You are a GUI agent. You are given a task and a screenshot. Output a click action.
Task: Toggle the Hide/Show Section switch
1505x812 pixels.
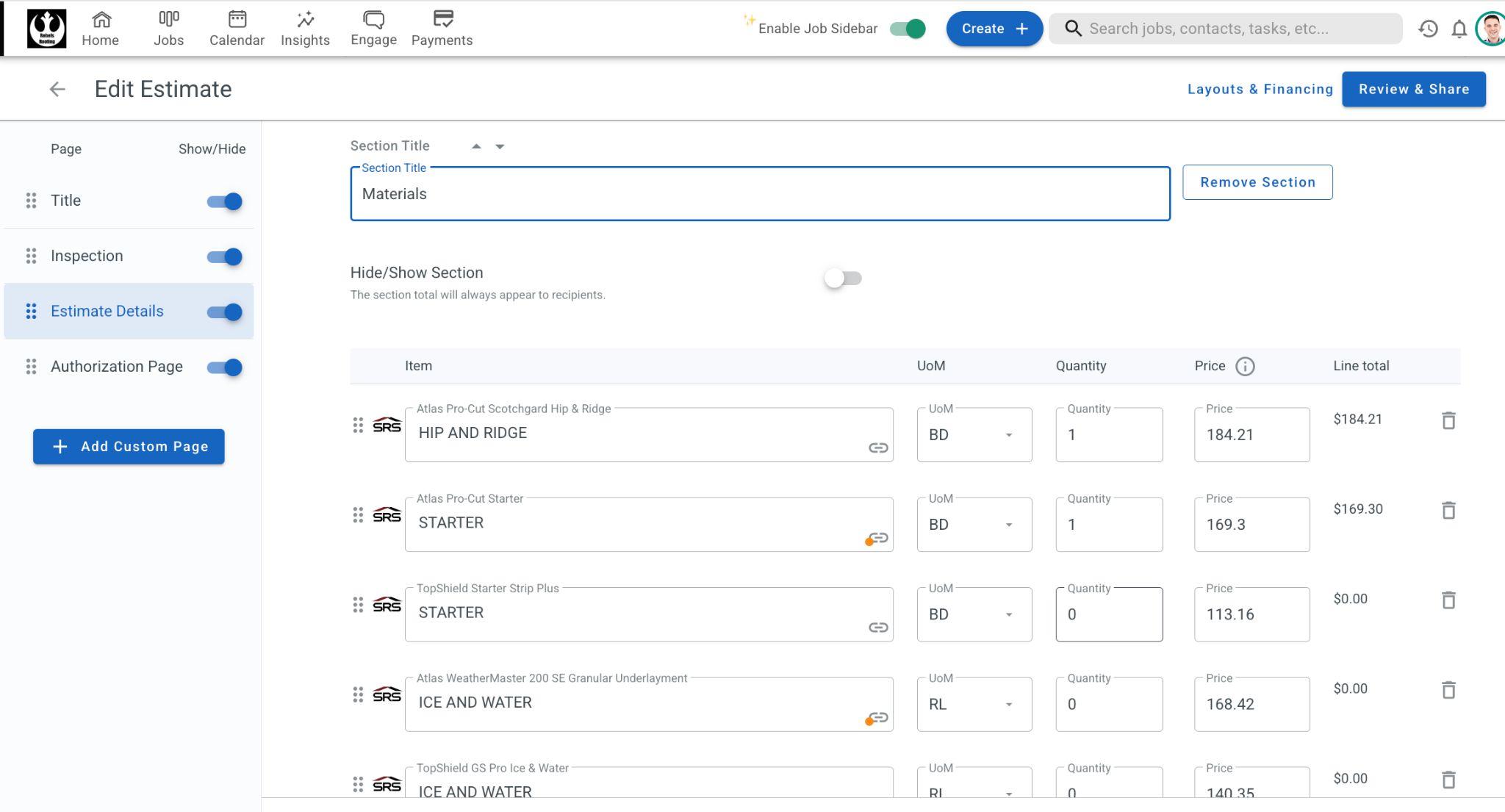coord(842,279)
